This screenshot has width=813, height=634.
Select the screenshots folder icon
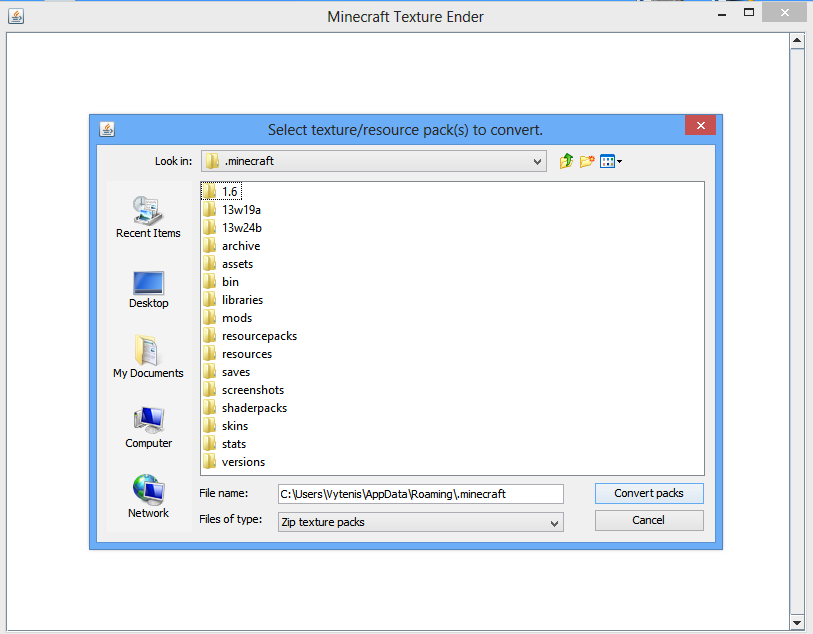click(209, 390)
